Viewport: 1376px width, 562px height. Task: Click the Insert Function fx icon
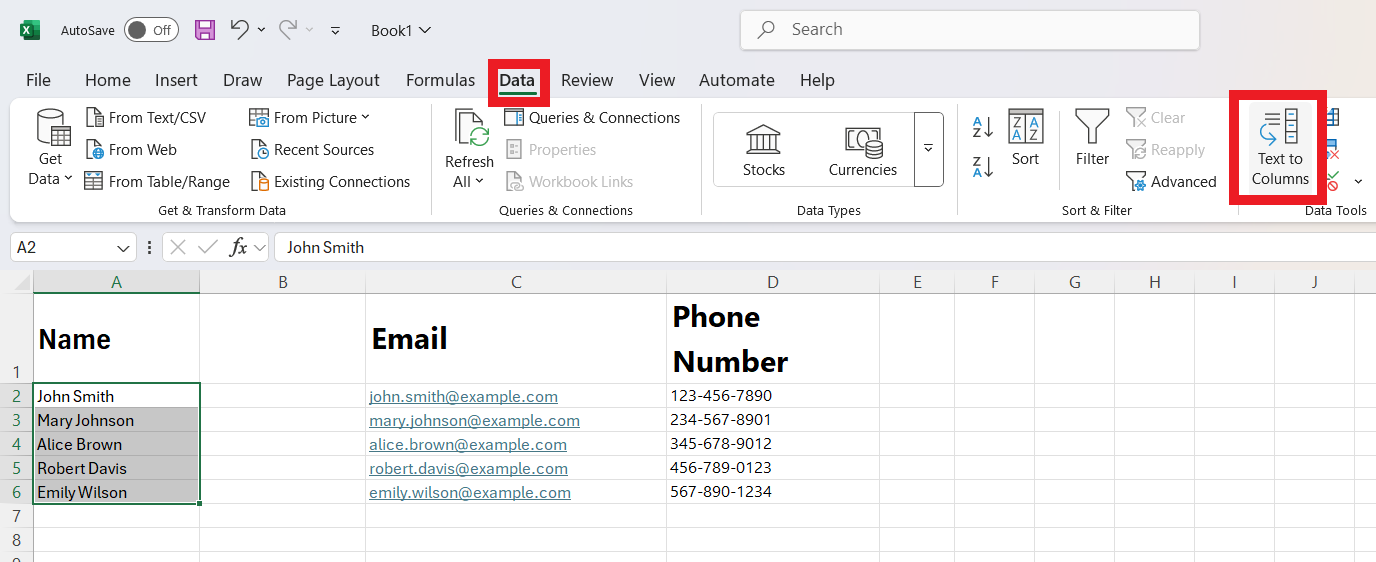point(238,247)
